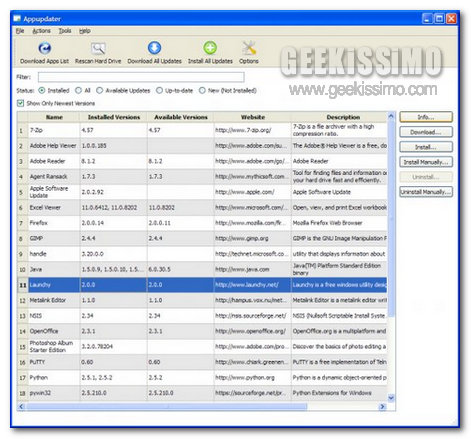
Task: Click the http://www.gimp.org website cell
Action: pos(253,238)
